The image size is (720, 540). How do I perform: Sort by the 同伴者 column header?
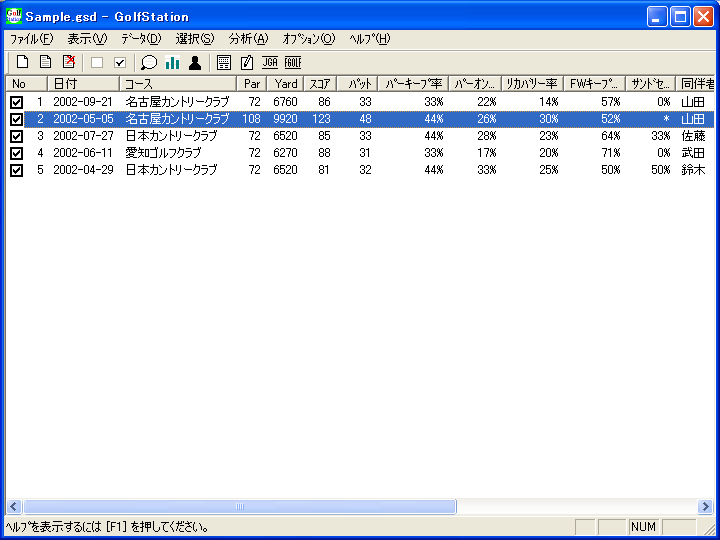[x=695, y=84]
